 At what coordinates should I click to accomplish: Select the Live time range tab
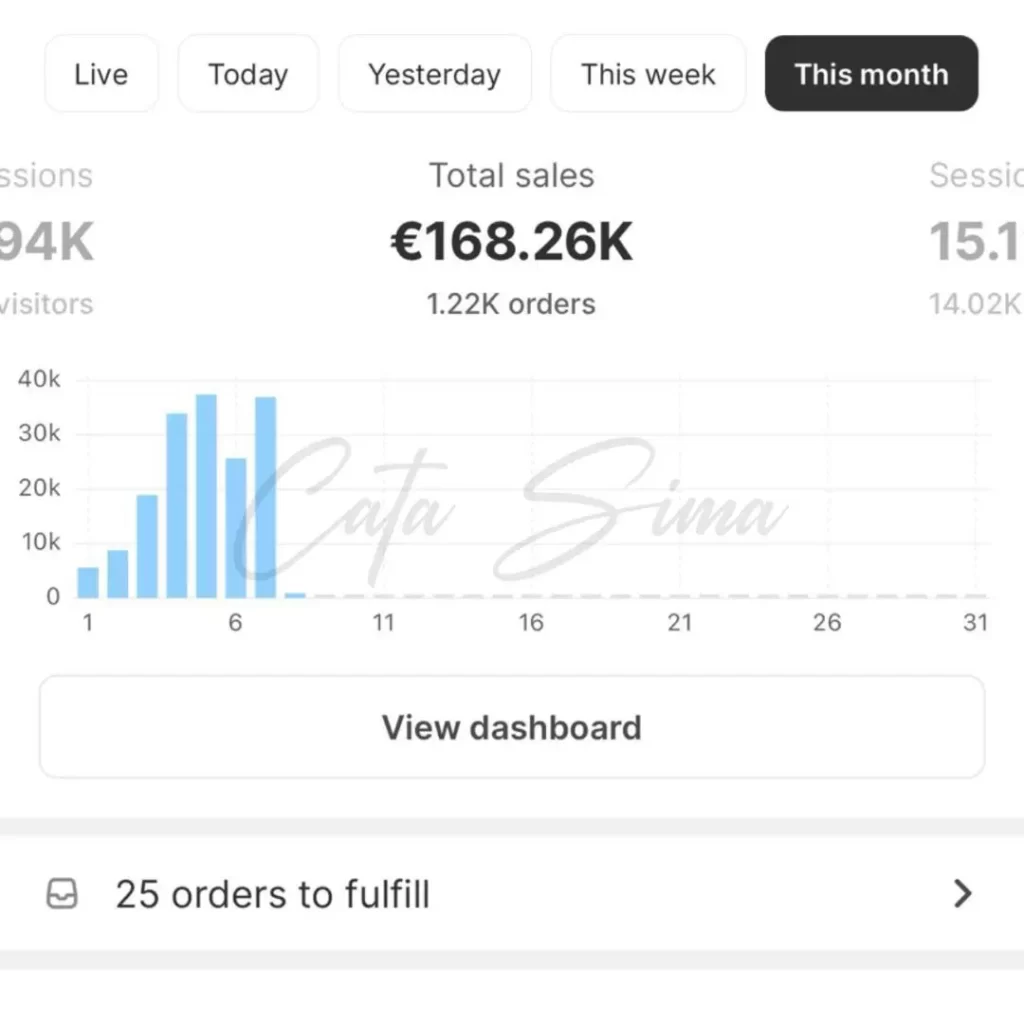[x=101, y=74]
